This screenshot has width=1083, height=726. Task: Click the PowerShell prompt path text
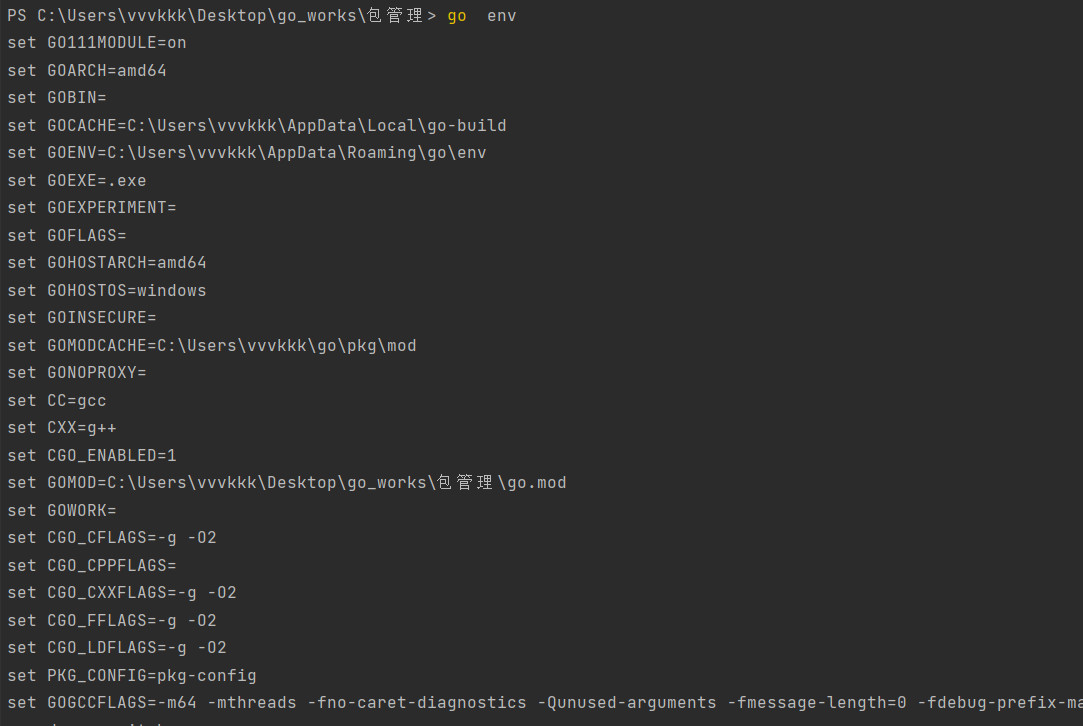point(222,16)
